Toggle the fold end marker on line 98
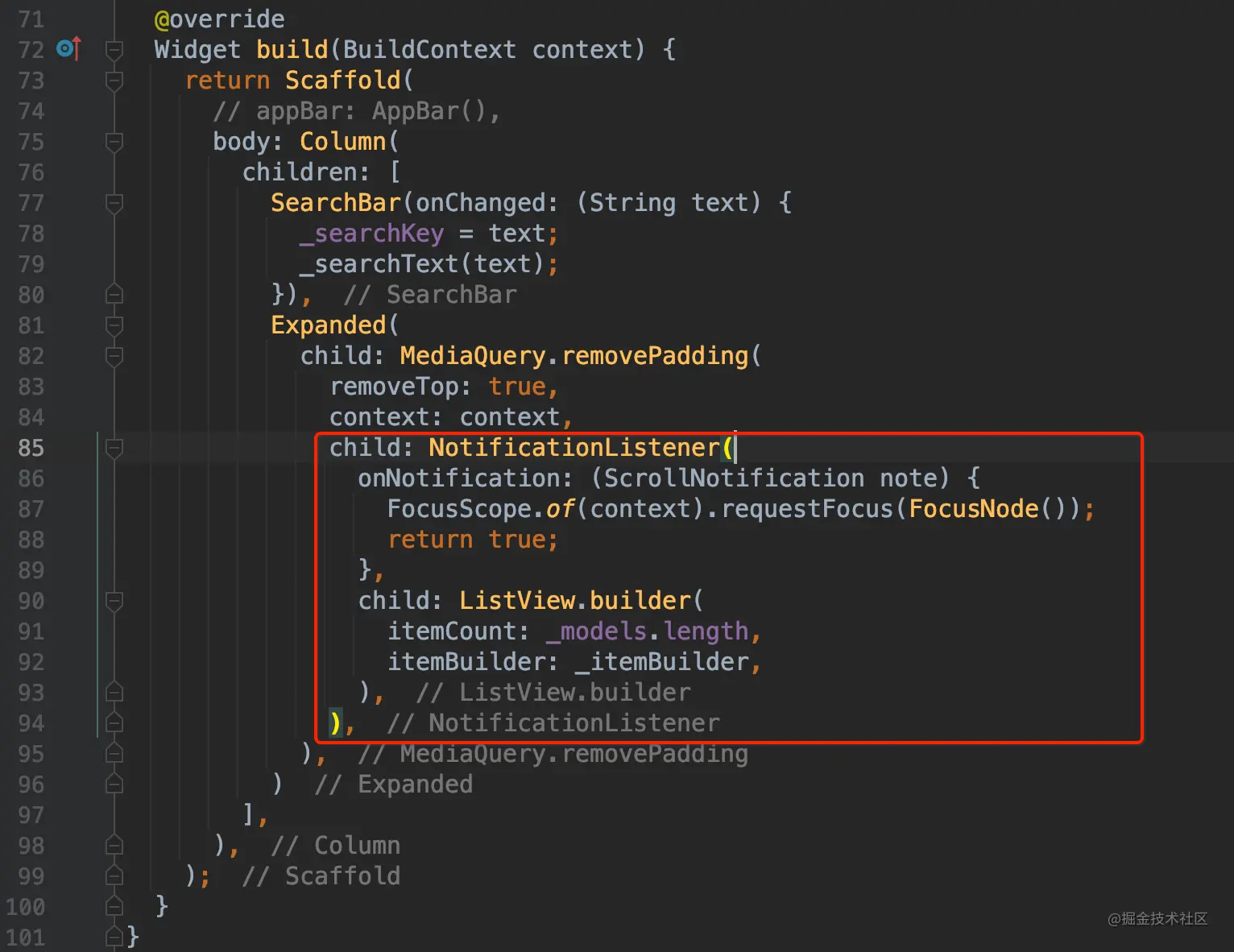Image resolution: width=1234 pixels, height=952 pixels. point(114,846)
